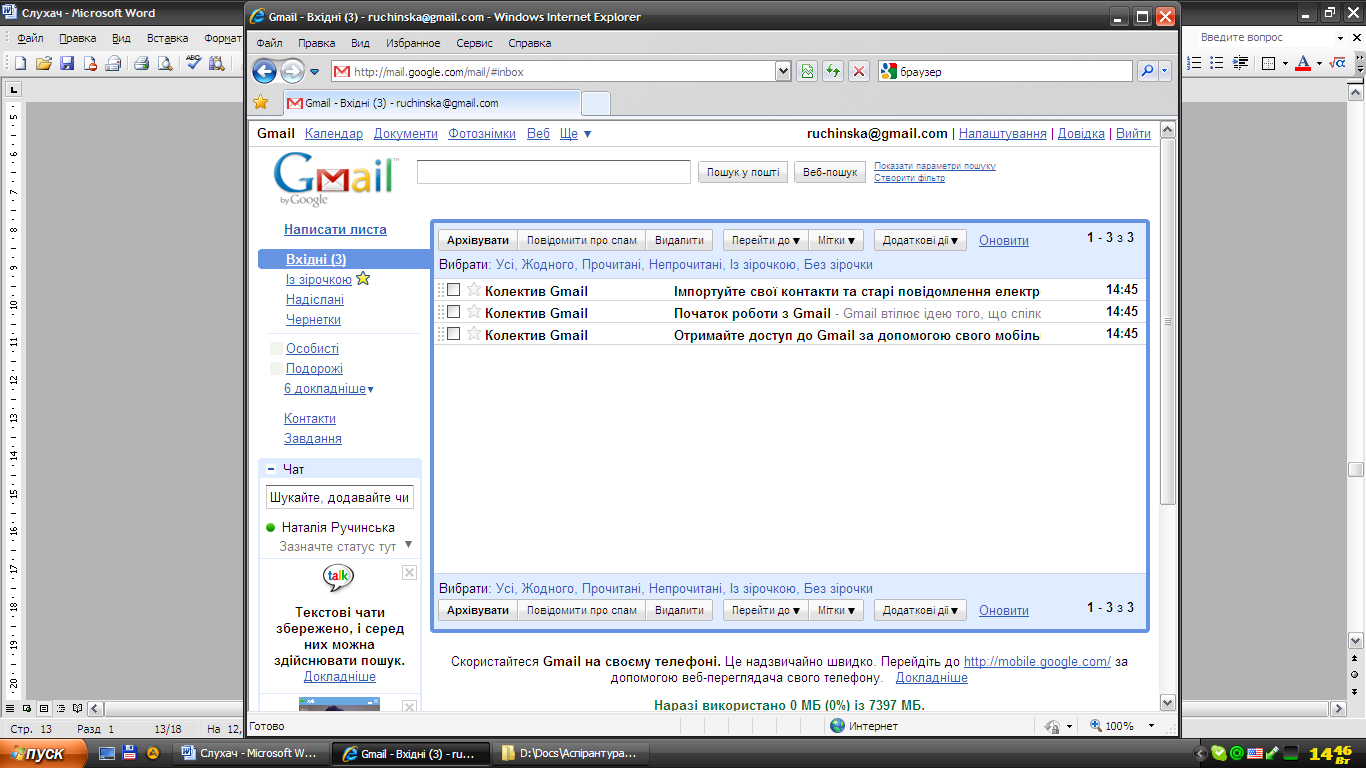1366x768 pixels.
Task: Click 'Налаштування' settings link
Action: pyautogui.click(x=1003, y=134)
